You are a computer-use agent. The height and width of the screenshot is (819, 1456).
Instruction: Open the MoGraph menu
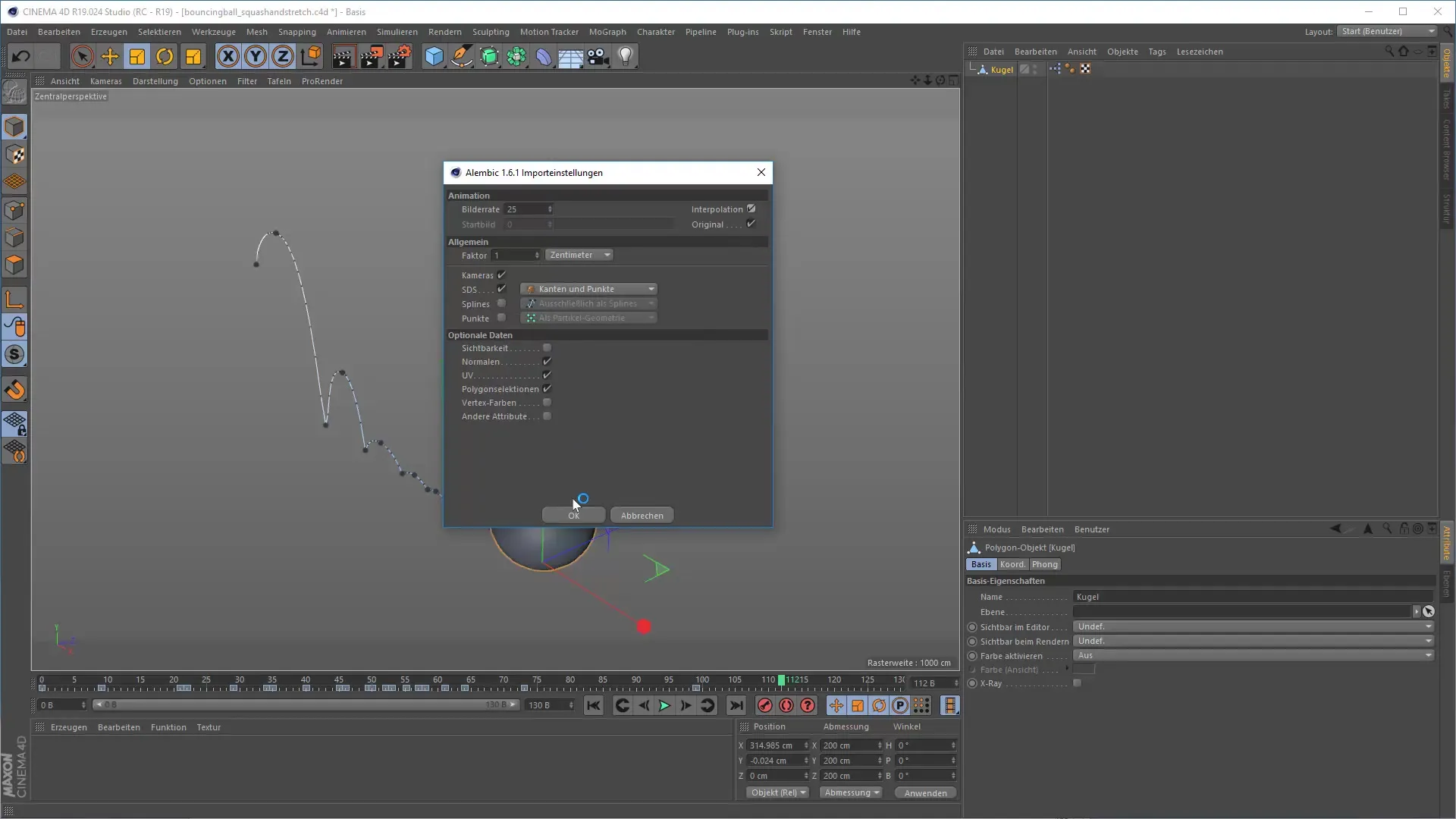pos(607,32)
